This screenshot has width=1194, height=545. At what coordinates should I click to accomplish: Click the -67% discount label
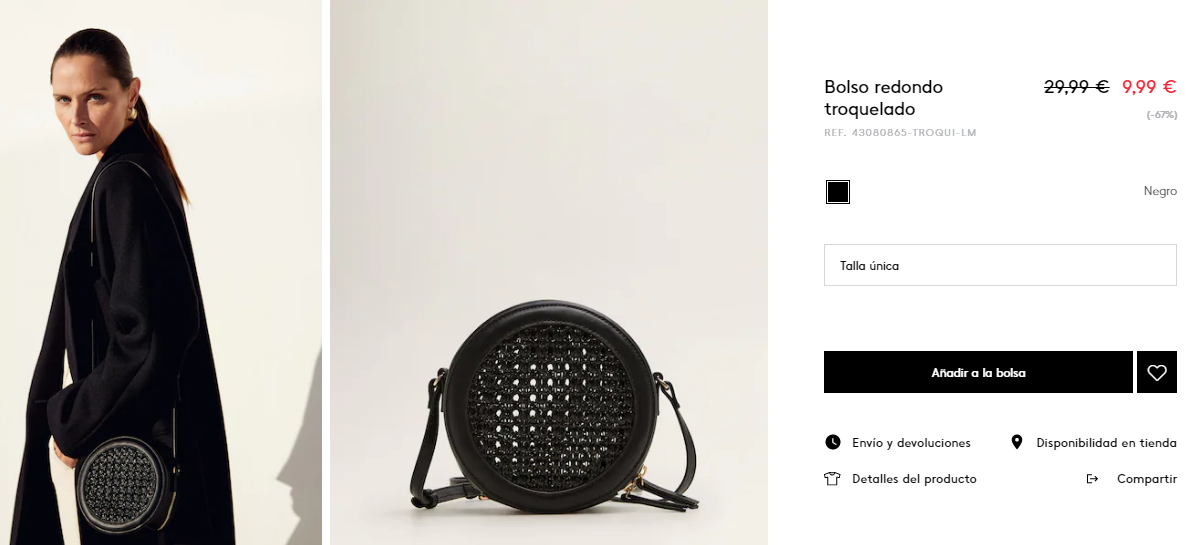tap(1162, 115)
